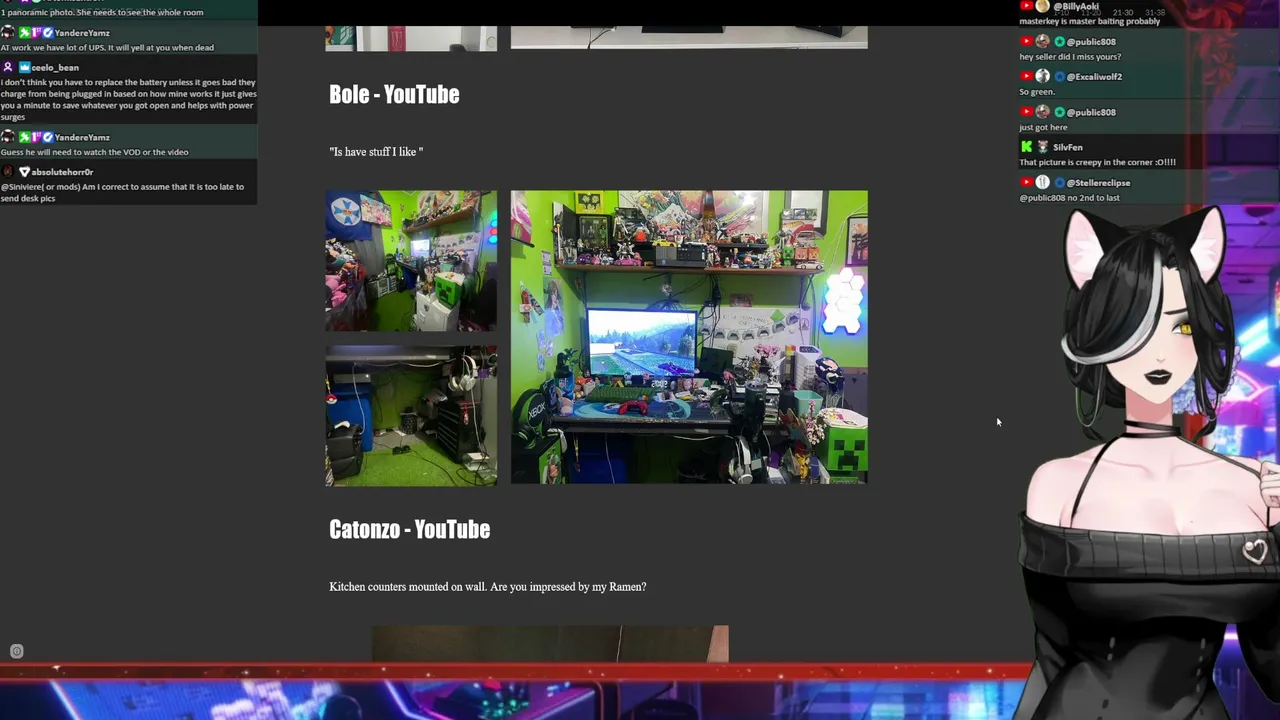1280x720 pixels.
Task: Select the username SilvFen in chat
Action: [1067, 147]
